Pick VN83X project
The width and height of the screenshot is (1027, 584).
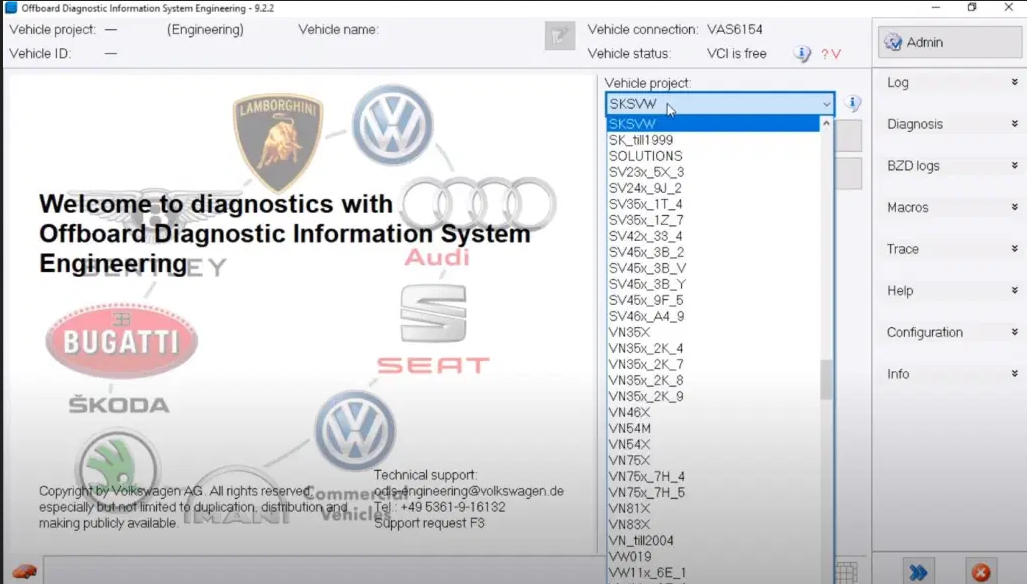[713, 525]
